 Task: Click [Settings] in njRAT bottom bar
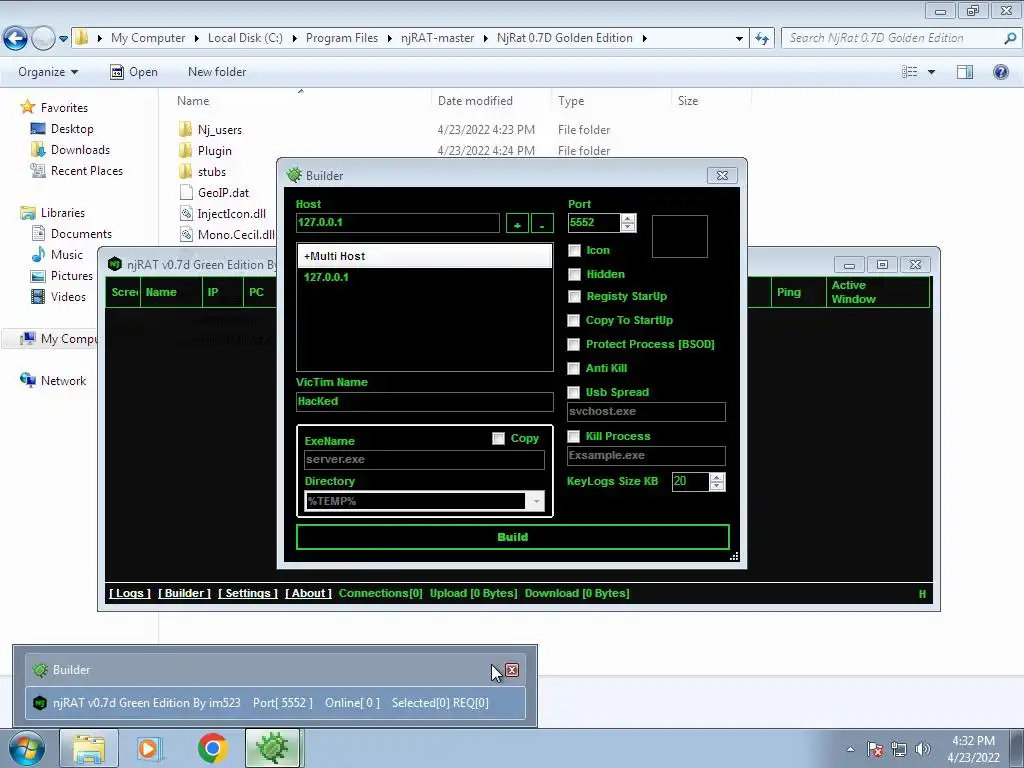[248, 594]
